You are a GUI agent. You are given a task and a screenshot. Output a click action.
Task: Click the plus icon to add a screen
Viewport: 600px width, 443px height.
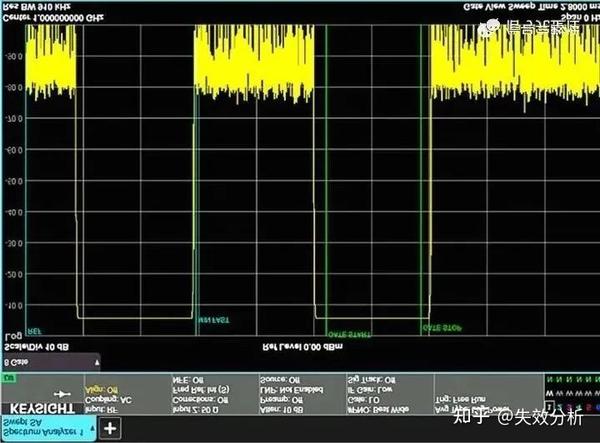coord(110,428)
